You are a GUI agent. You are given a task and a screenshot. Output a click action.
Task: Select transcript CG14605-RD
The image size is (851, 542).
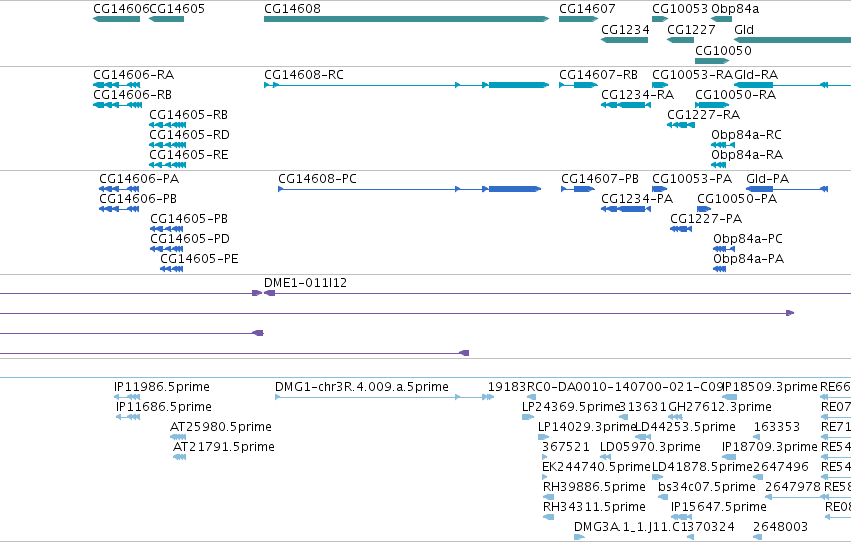coord(168,145)
